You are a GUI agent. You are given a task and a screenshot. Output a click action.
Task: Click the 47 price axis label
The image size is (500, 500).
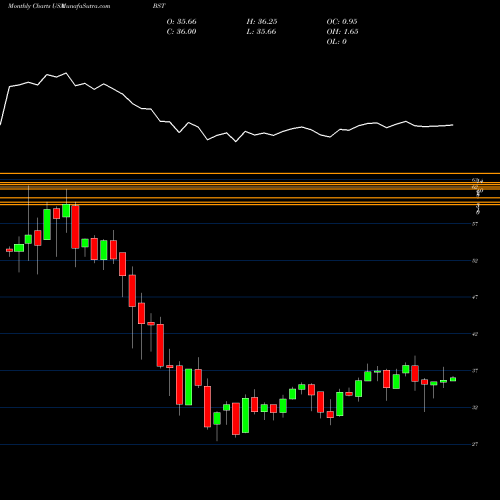click(475, 297)
